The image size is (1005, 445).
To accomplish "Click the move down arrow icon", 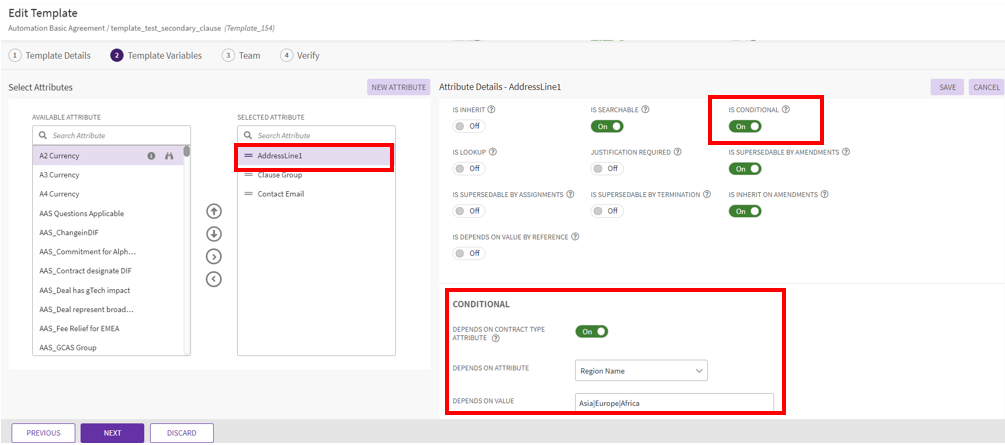I will pyautogui.click(x=213, y=233).
